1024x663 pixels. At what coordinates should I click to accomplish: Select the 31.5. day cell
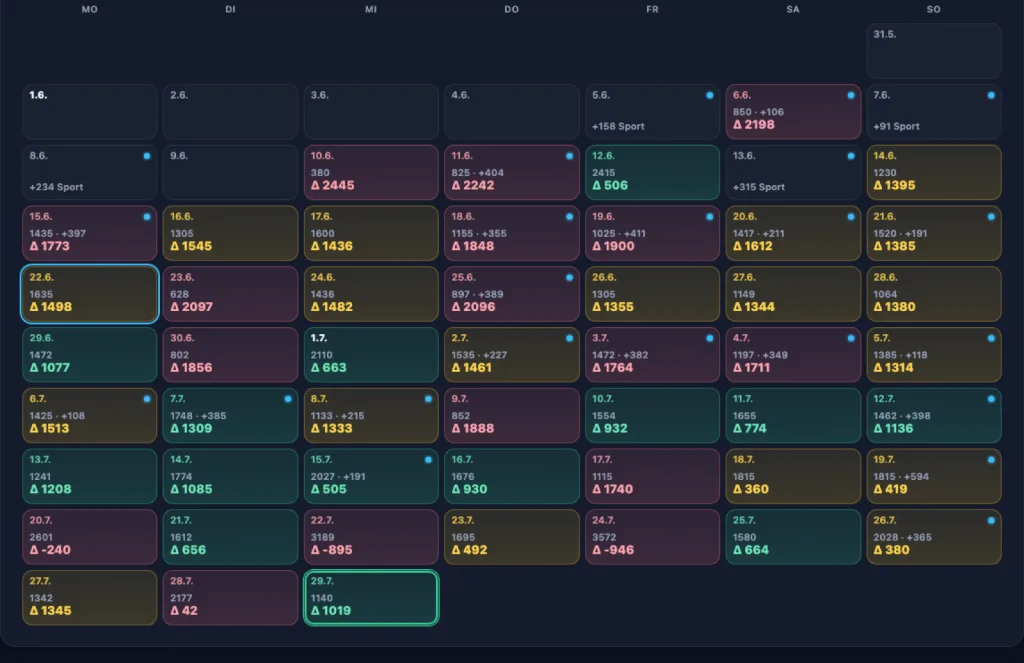(x=934, y=51)
